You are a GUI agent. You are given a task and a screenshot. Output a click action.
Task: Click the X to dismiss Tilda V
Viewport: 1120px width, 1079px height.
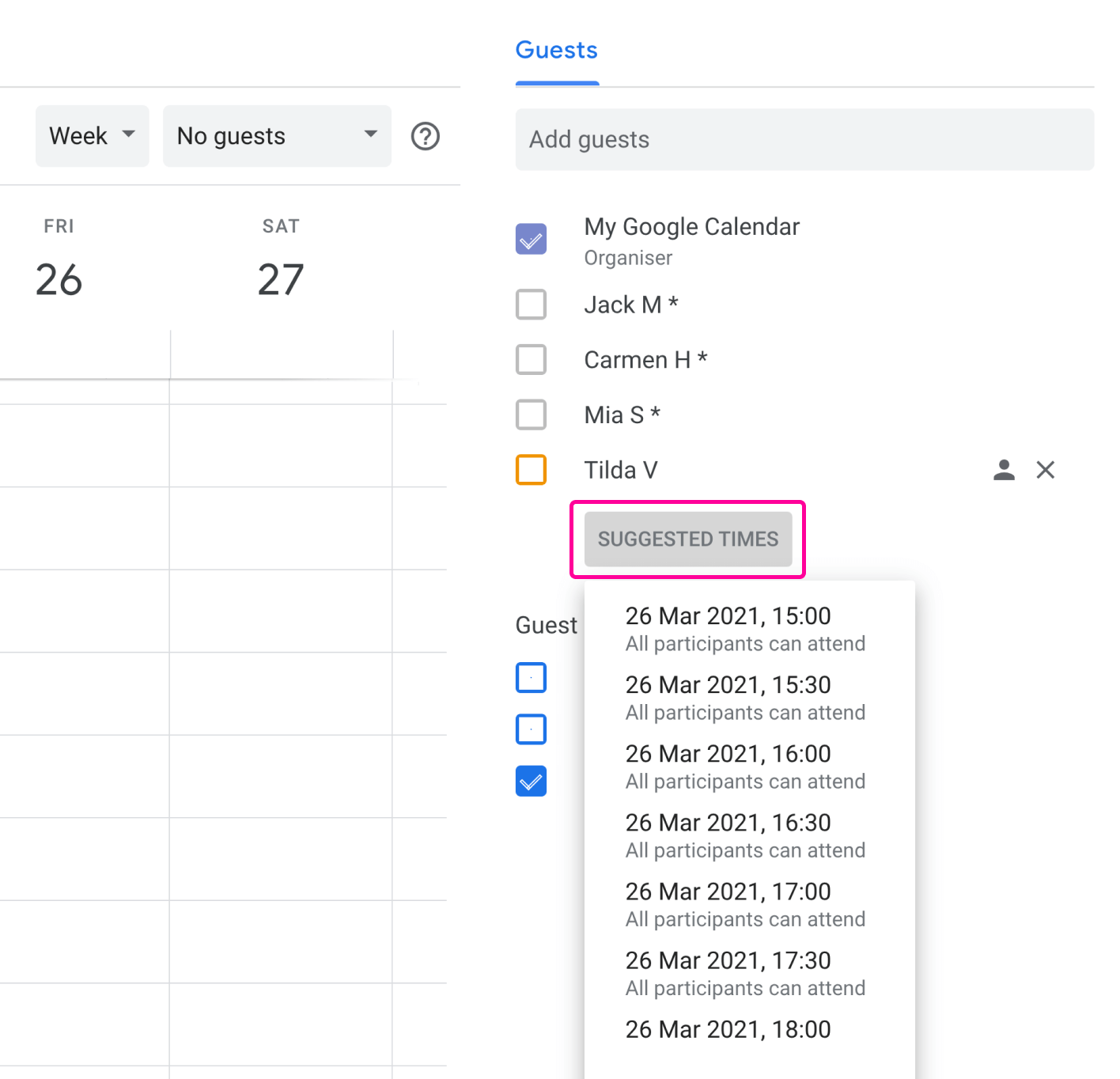pyautogui.click(x=1046, y=470)
